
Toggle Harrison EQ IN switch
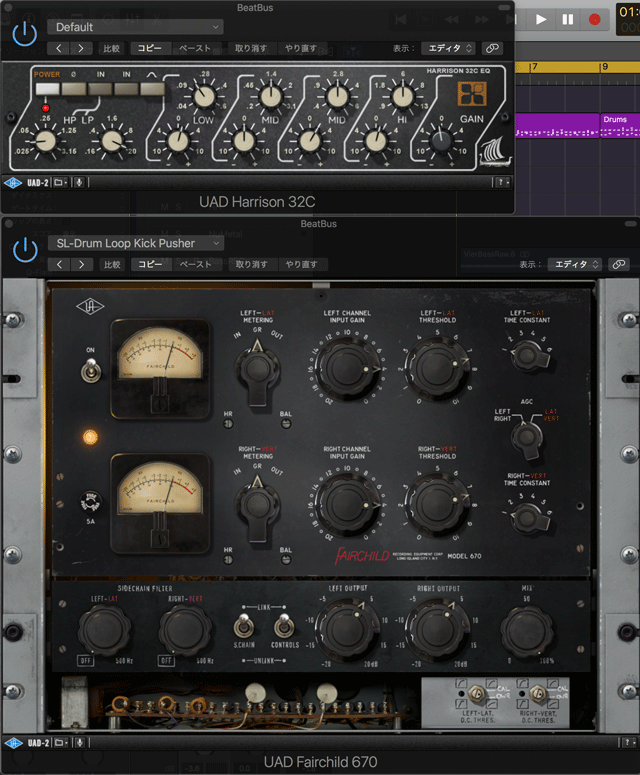click(x=126, y=89)
